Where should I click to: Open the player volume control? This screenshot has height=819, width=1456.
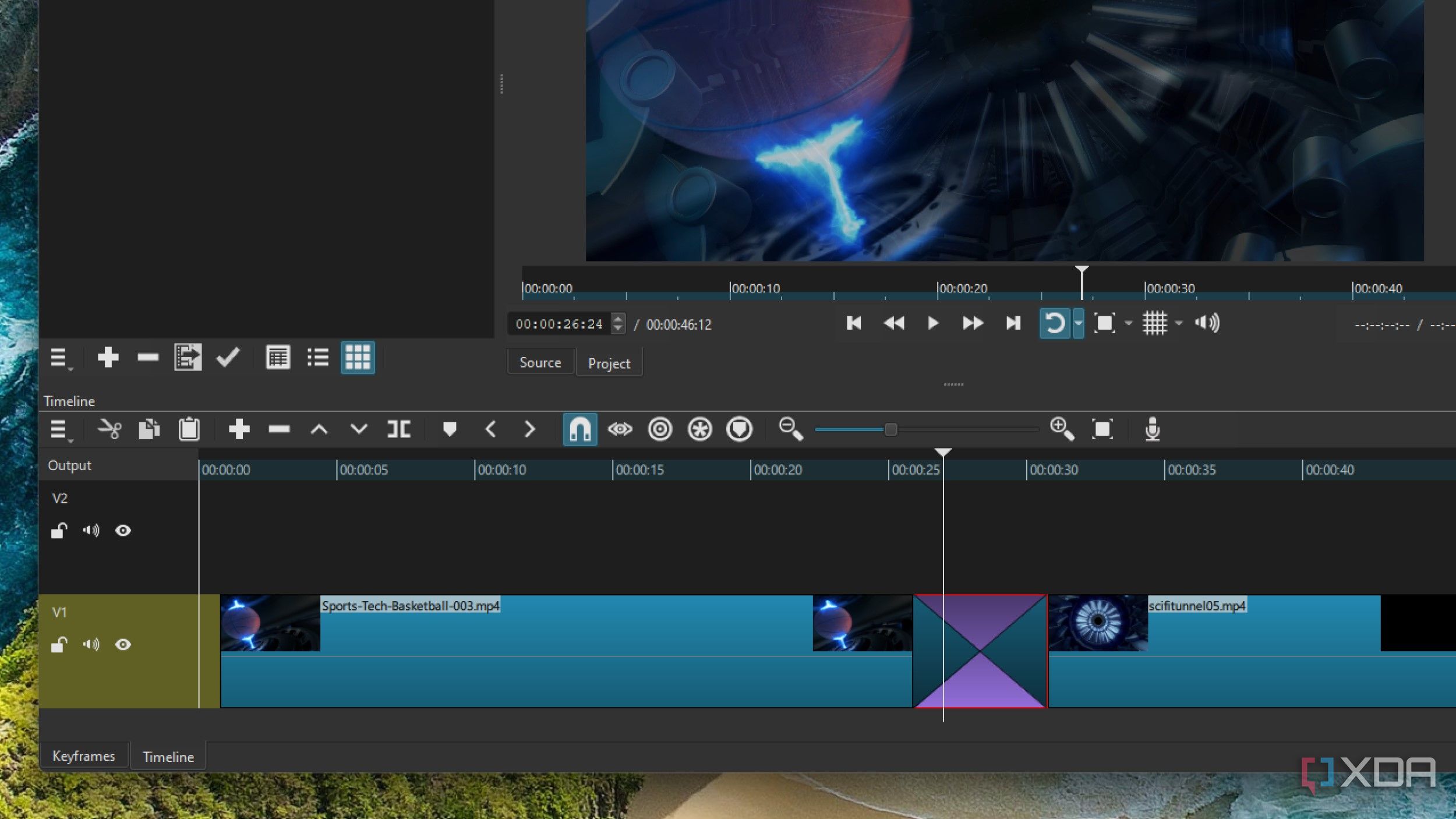1207,323
